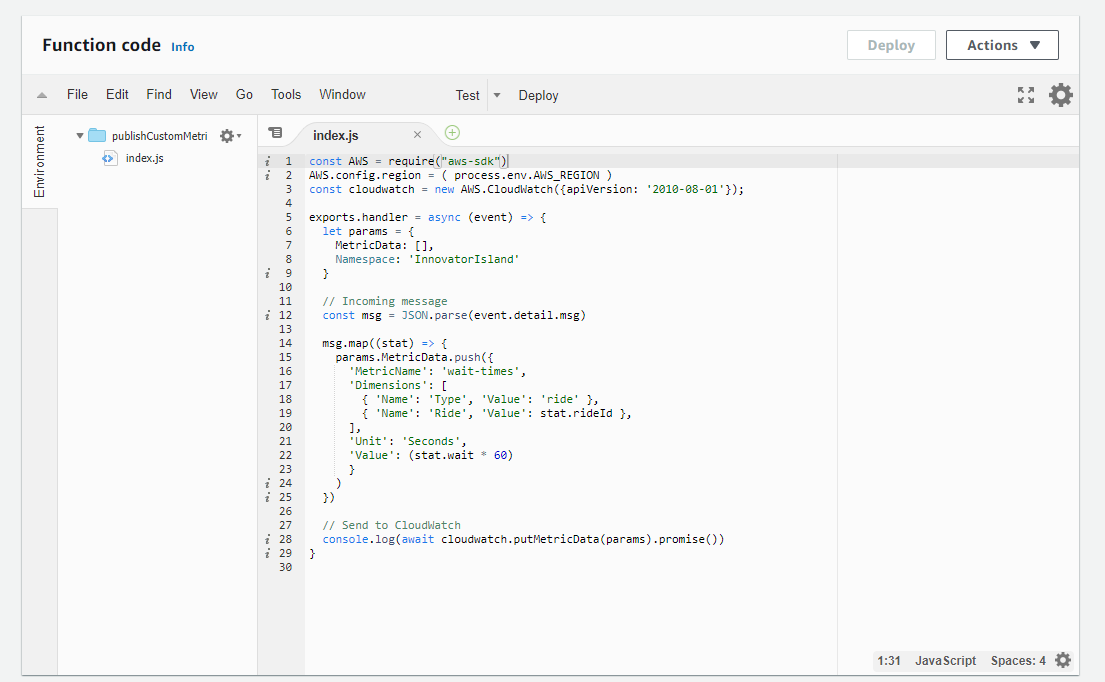Viewport: 1105px width, 682px height.
Task: Close the index.js tab
Action: (x=417, y=135)
